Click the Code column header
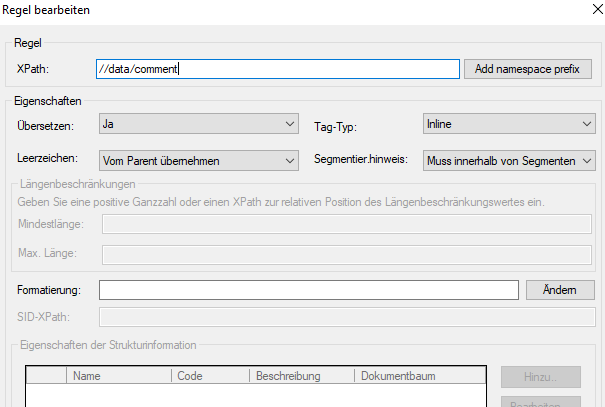 pyautogui.click(x=210, y=376)
